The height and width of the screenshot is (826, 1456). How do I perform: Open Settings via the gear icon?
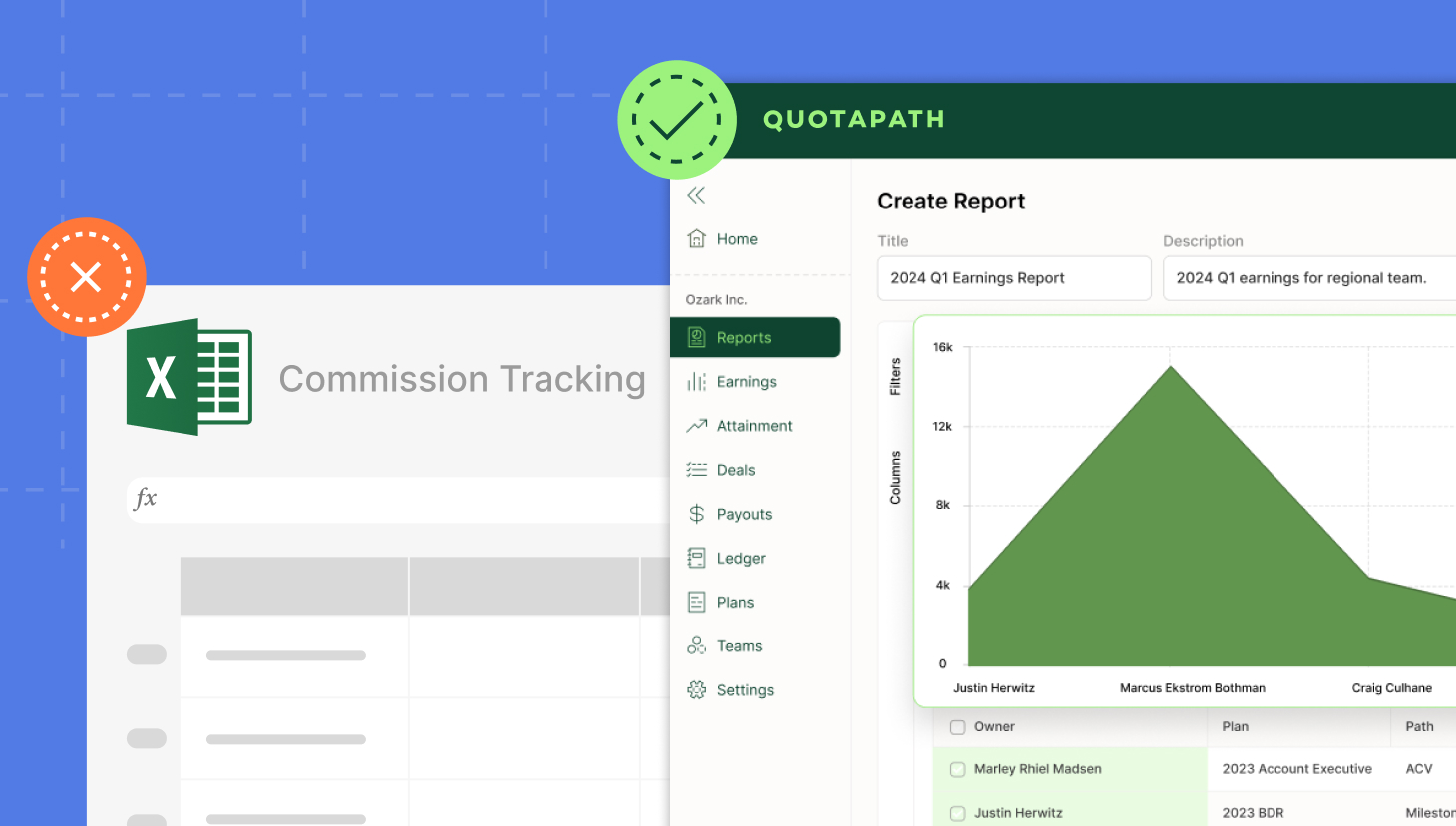(695, 689)
